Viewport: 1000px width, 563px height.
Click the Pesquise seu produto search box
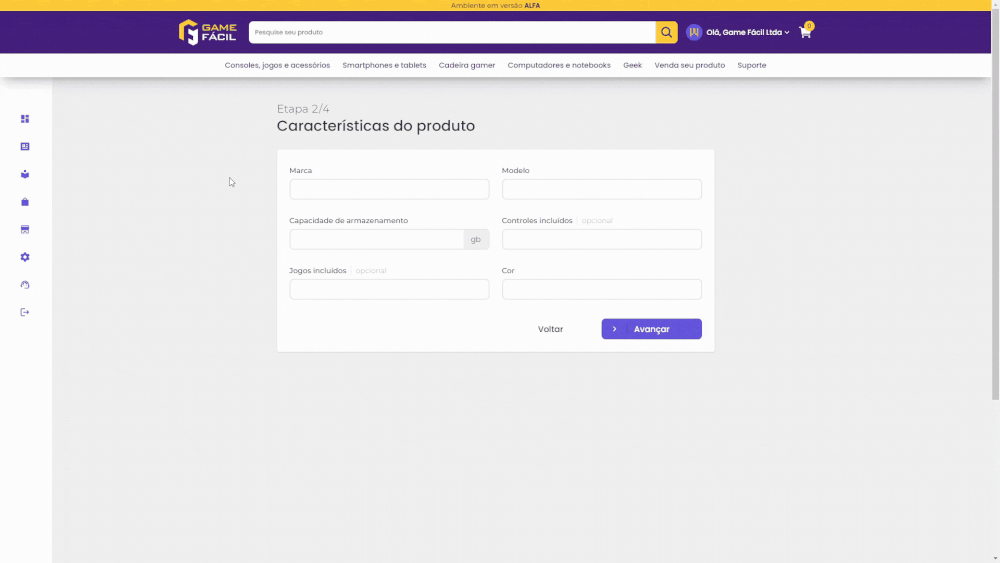click(x=452, y=32)
